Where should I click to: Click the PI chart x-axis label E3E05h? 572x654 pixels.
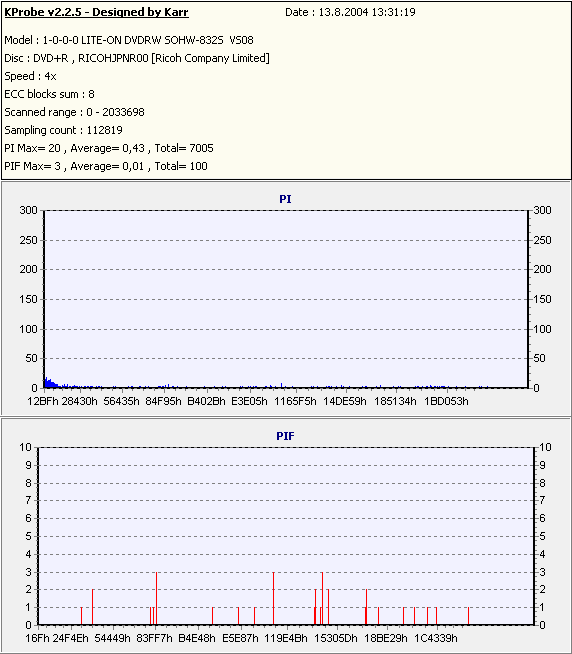tap(249, 401)
